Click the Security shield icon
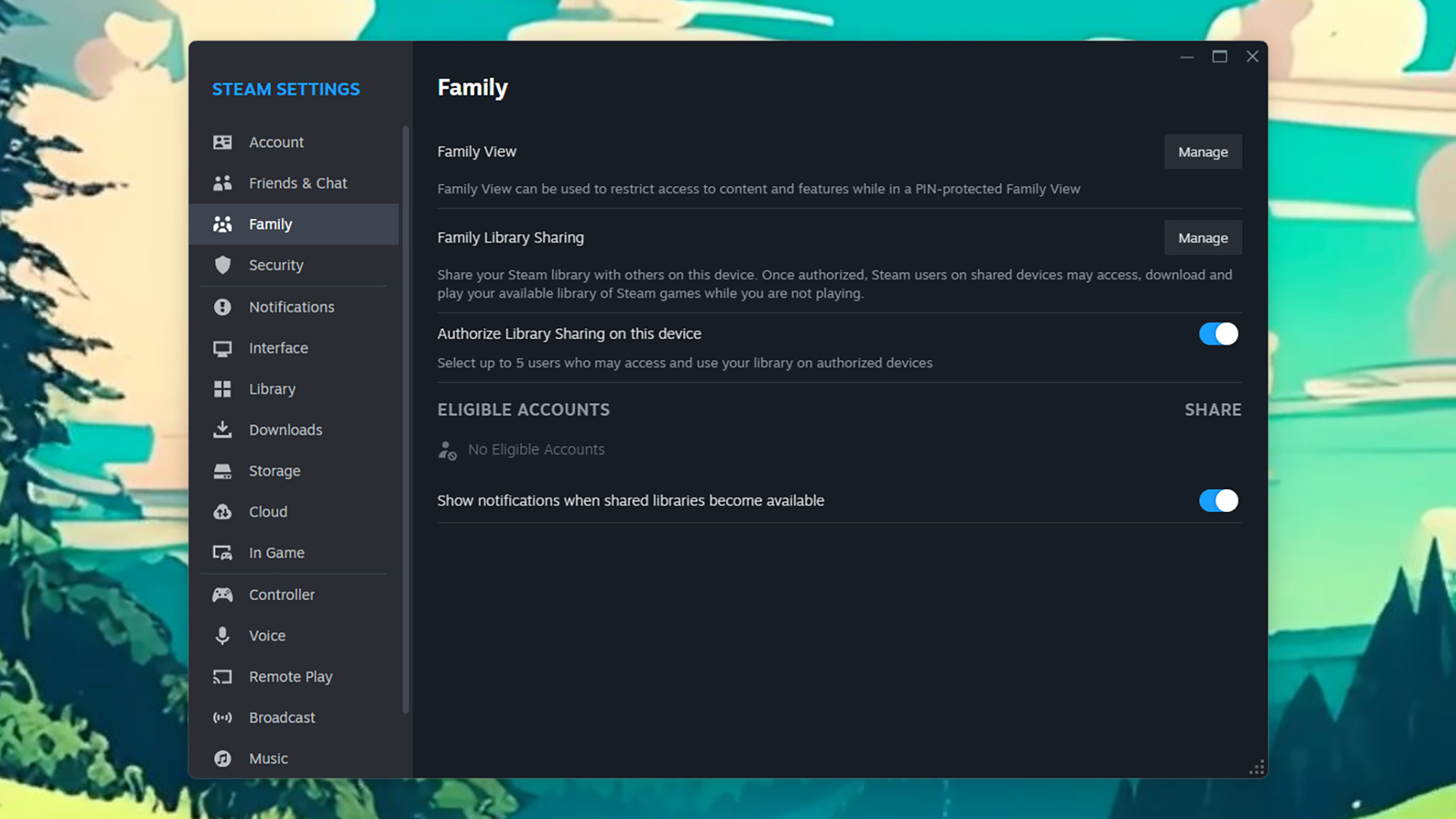Screen dimensions: 1456x819 224,265
